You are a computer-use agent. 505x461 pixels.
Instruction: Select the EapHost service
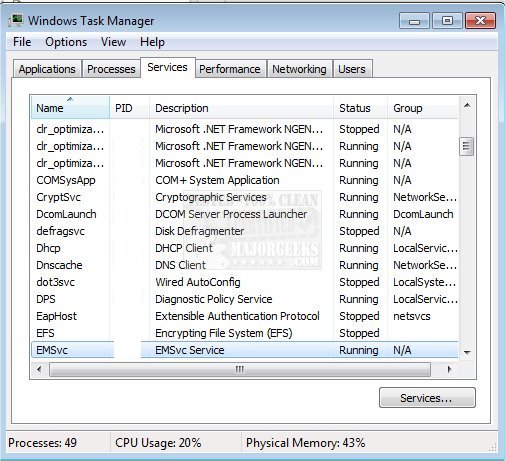(x=56, y=316)
